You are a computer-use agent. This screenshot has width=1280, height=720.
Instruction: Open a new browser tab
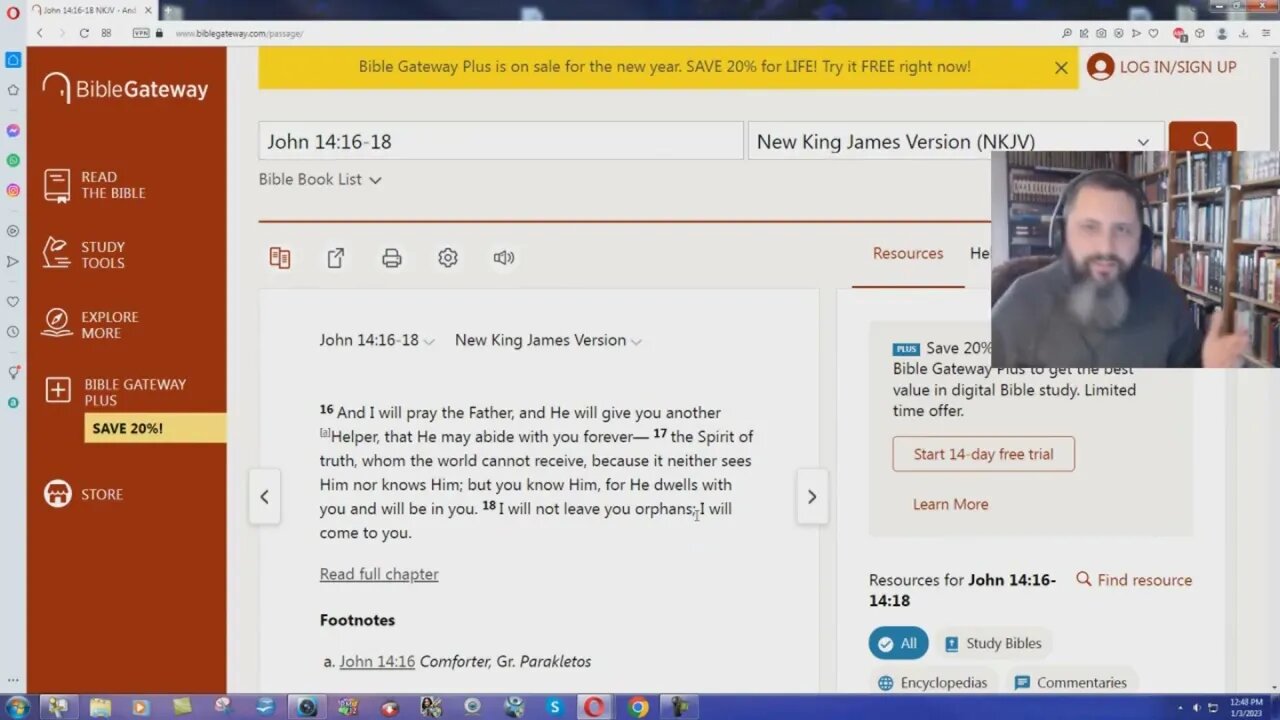tap(168, 10)
